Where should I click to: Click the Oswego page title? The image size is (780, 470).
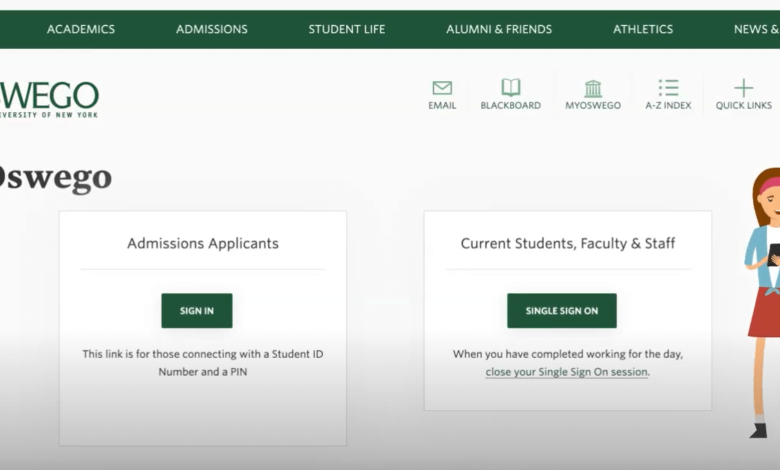tap(55, 178)
